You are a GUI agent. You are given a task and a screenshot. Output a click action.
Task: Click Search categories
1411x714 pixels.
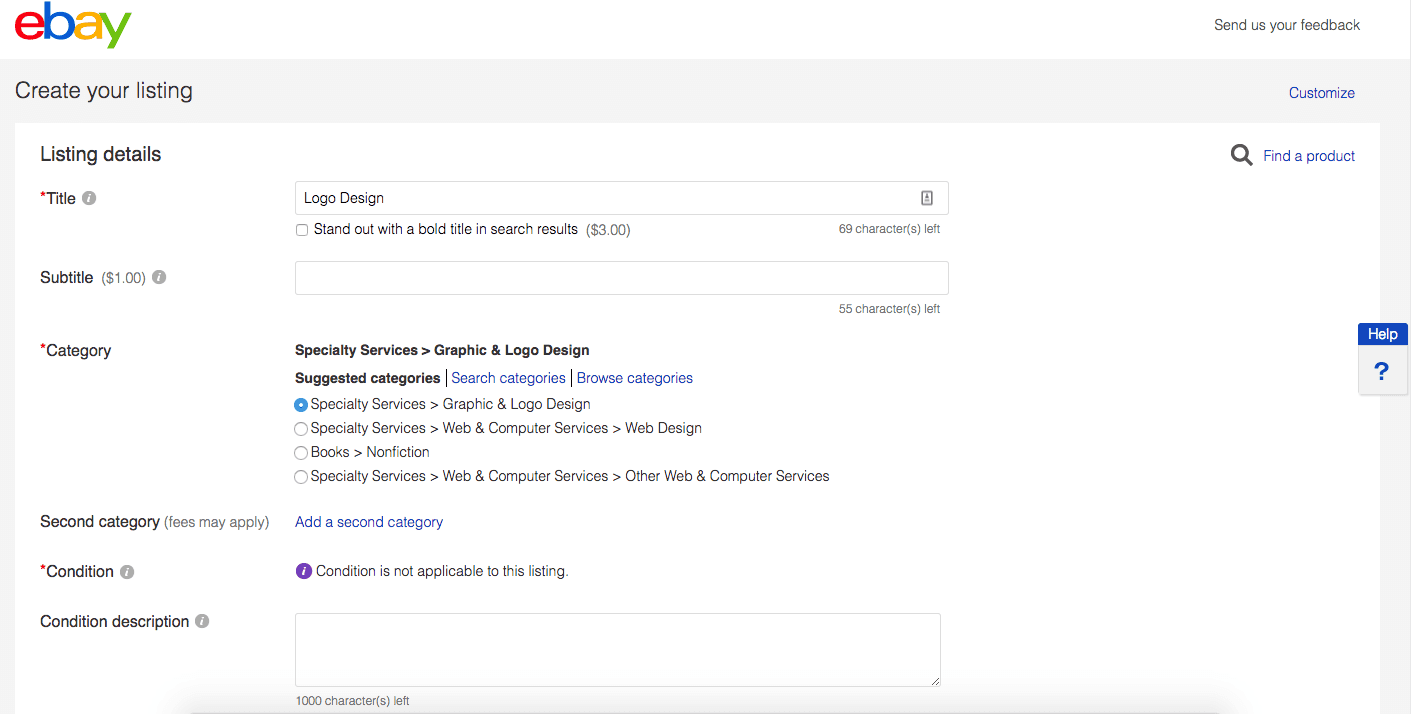[508, 377]
